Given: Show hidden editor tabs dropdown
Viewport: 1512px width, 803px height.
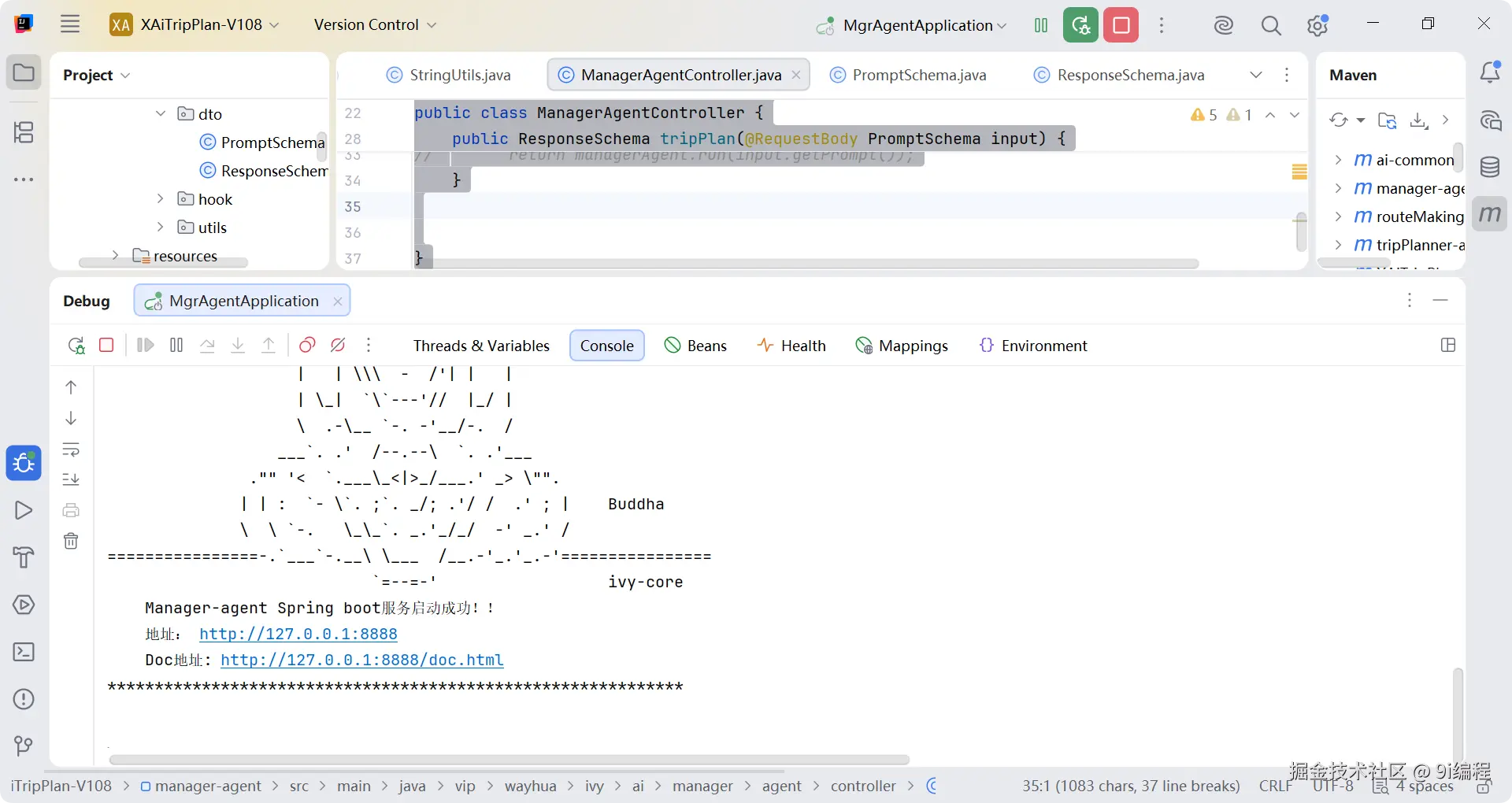Looking at the screenshot, I should pyautogui.click(x=1256, y=75).
